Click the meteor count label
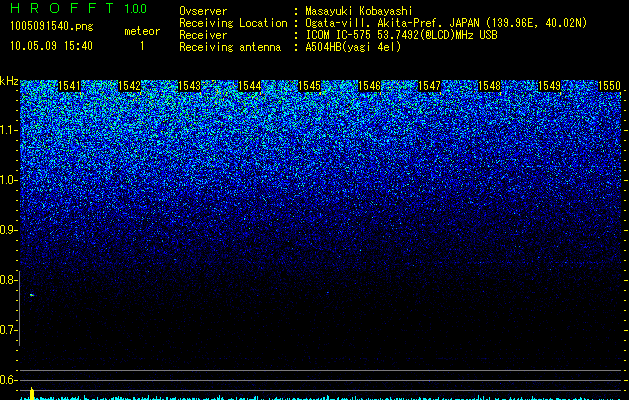This screenshot has width=629, height=400. pos(142,31)
